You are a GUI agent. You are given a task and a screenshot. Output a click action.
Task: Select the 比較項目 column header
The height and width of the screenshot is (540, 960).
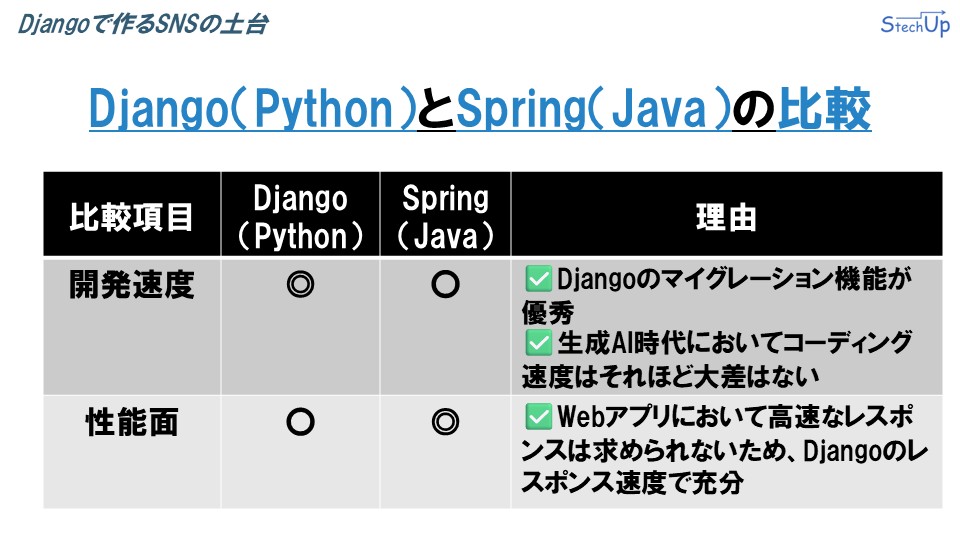(x=132, y=214)
